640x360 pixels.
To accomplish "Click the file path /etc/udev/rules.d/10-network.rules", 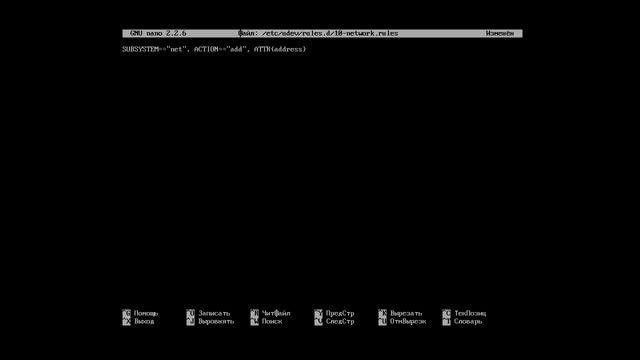I will (330, 33).
